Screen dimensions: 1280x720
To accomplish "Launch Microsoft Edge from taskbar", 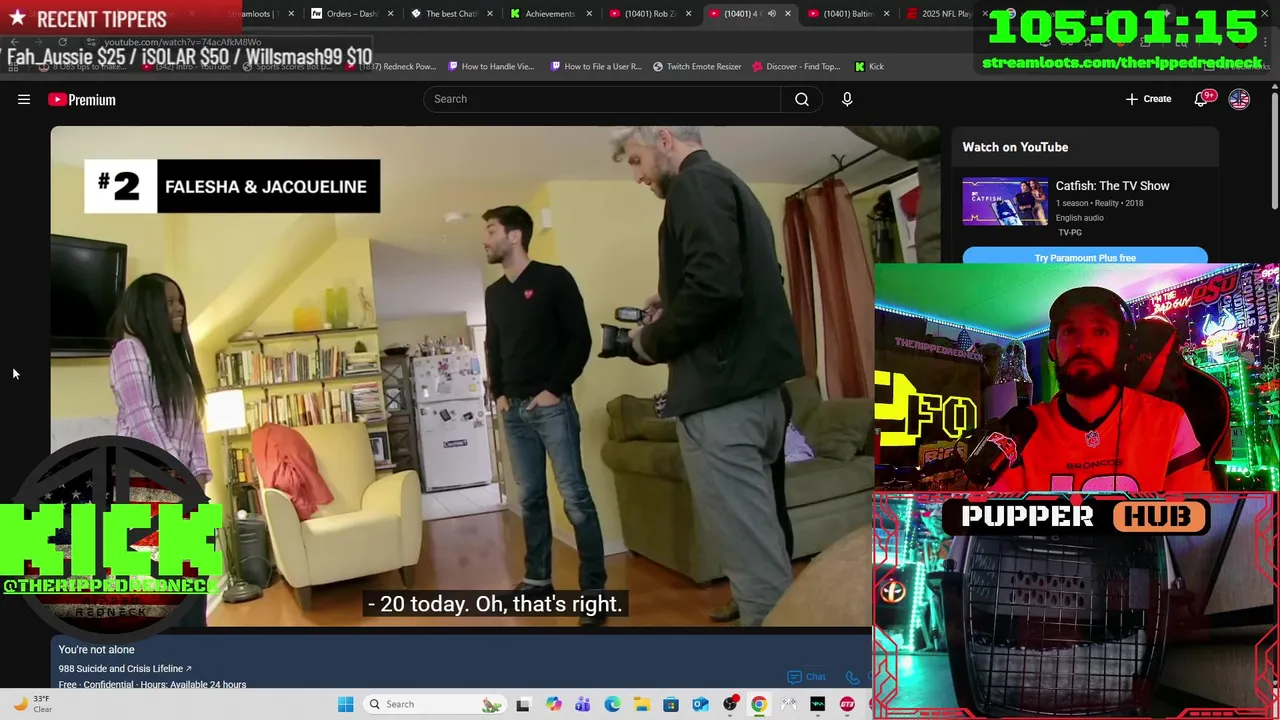I will (612, 704).
